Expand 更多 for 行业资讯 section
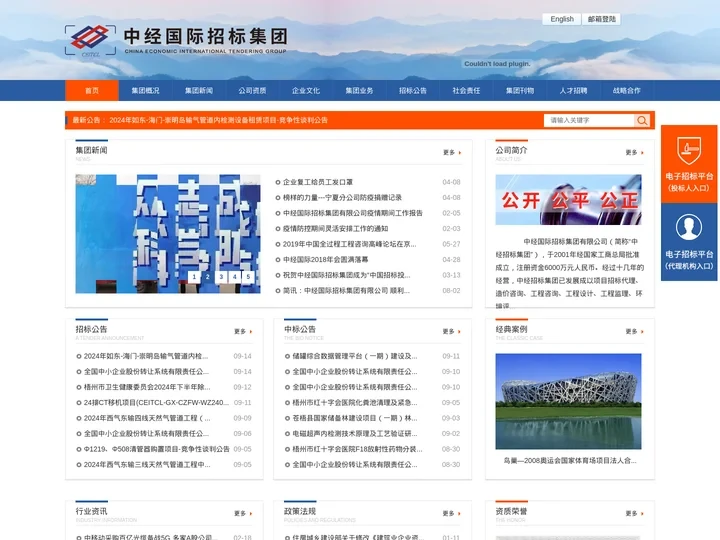 click(x=243, y=513)
